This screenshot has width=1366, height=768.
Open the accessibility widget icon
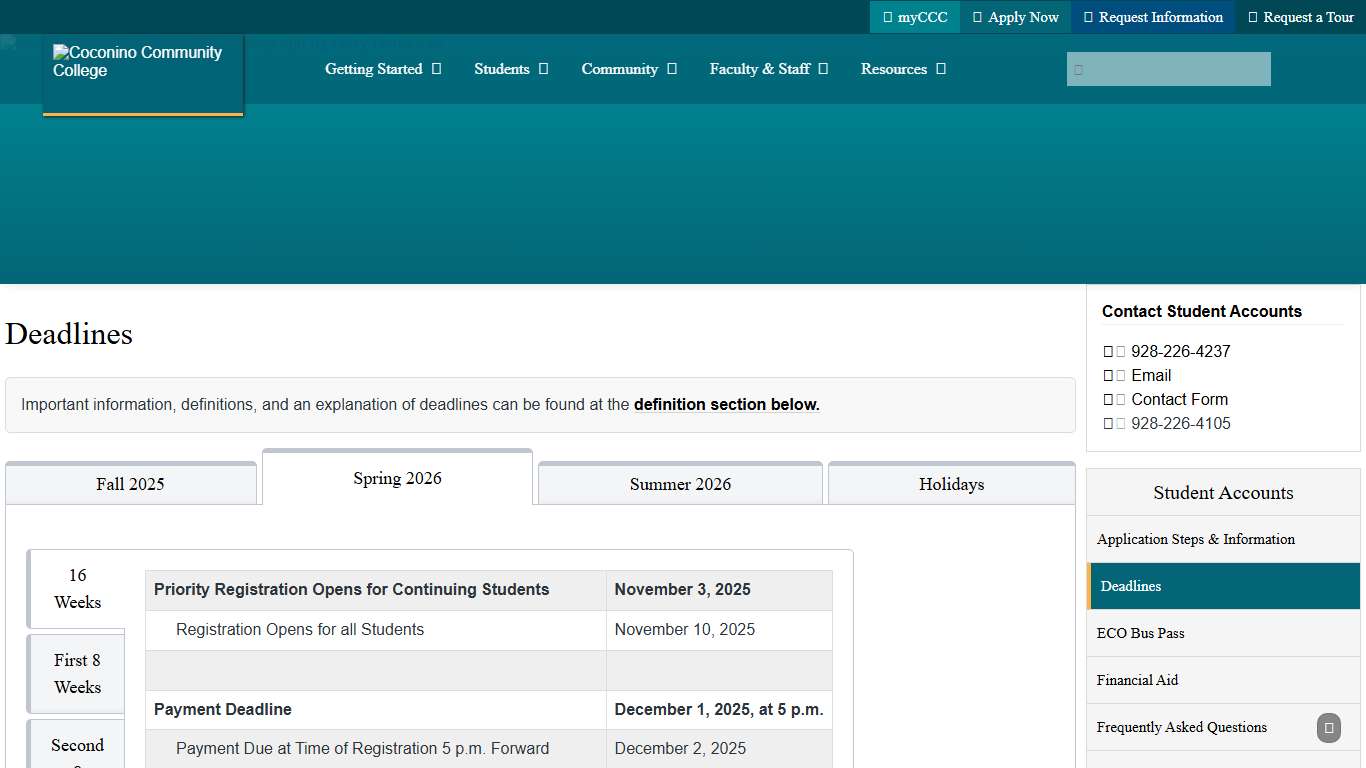1329,728
